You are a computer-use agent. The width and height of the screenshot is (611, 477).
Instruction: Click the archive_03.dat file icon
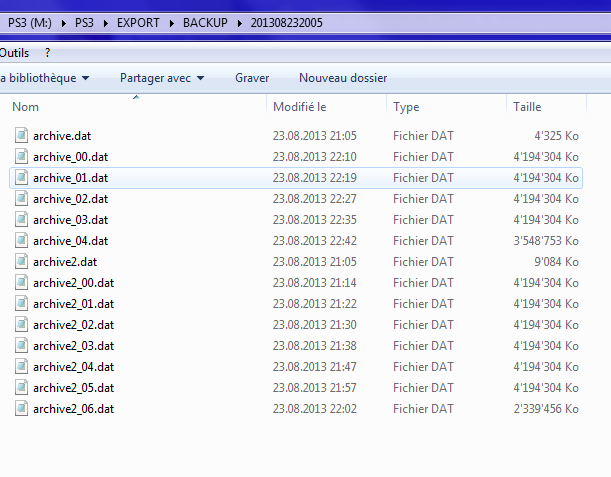point(21,220)
